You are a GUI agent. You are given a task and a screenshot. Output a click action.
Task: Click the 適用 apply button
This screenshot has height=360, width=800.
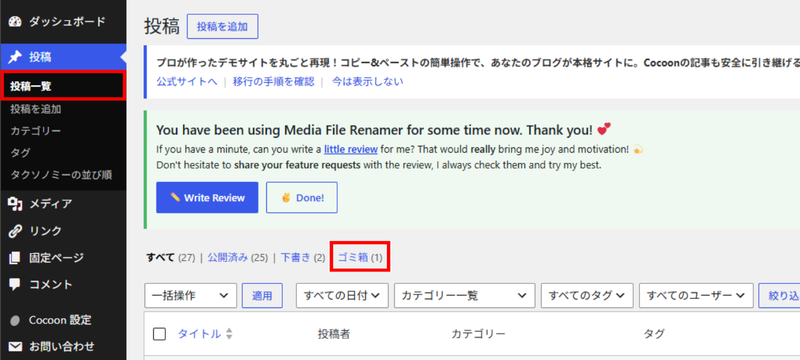pos(262,296)
